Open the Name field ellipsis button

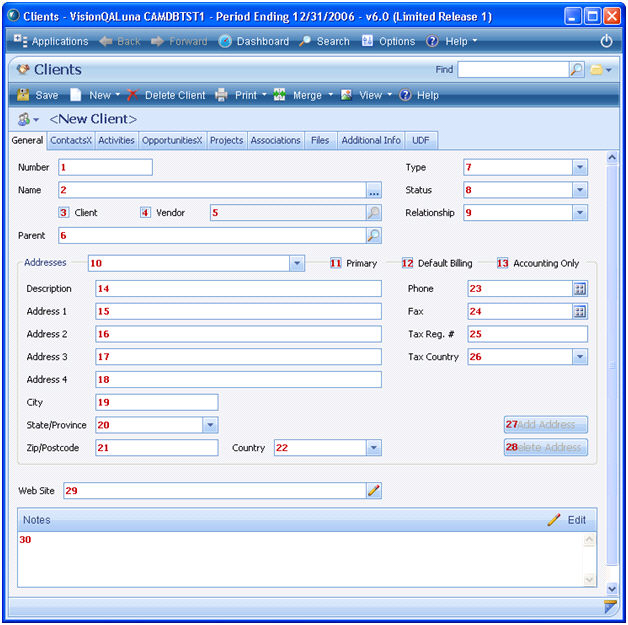(x=373, y=190)
